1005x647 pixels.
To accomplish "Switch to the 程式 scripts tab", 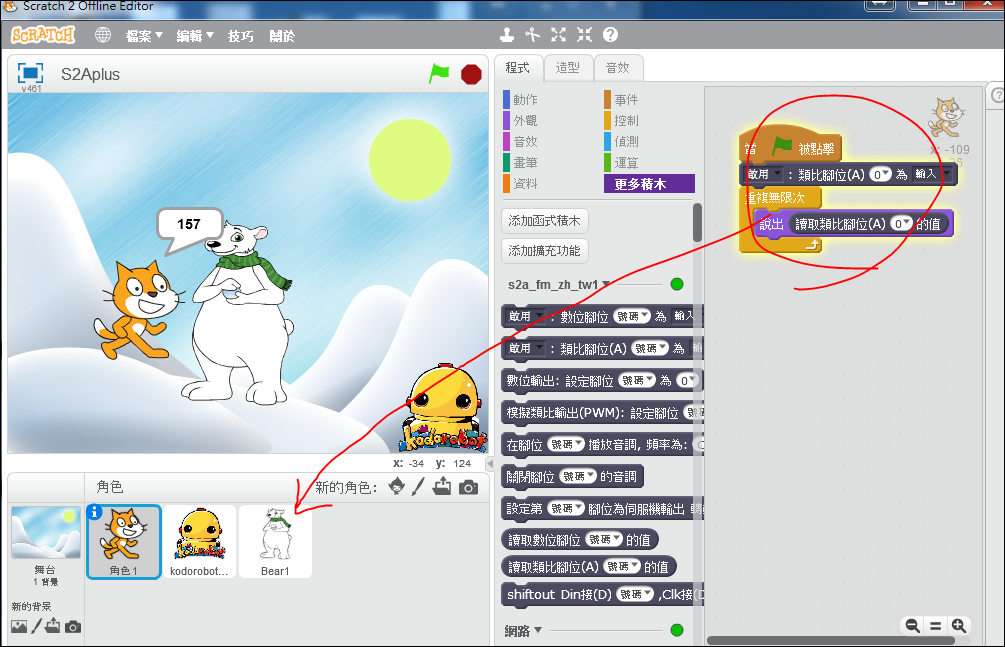I will click(518, 67).
